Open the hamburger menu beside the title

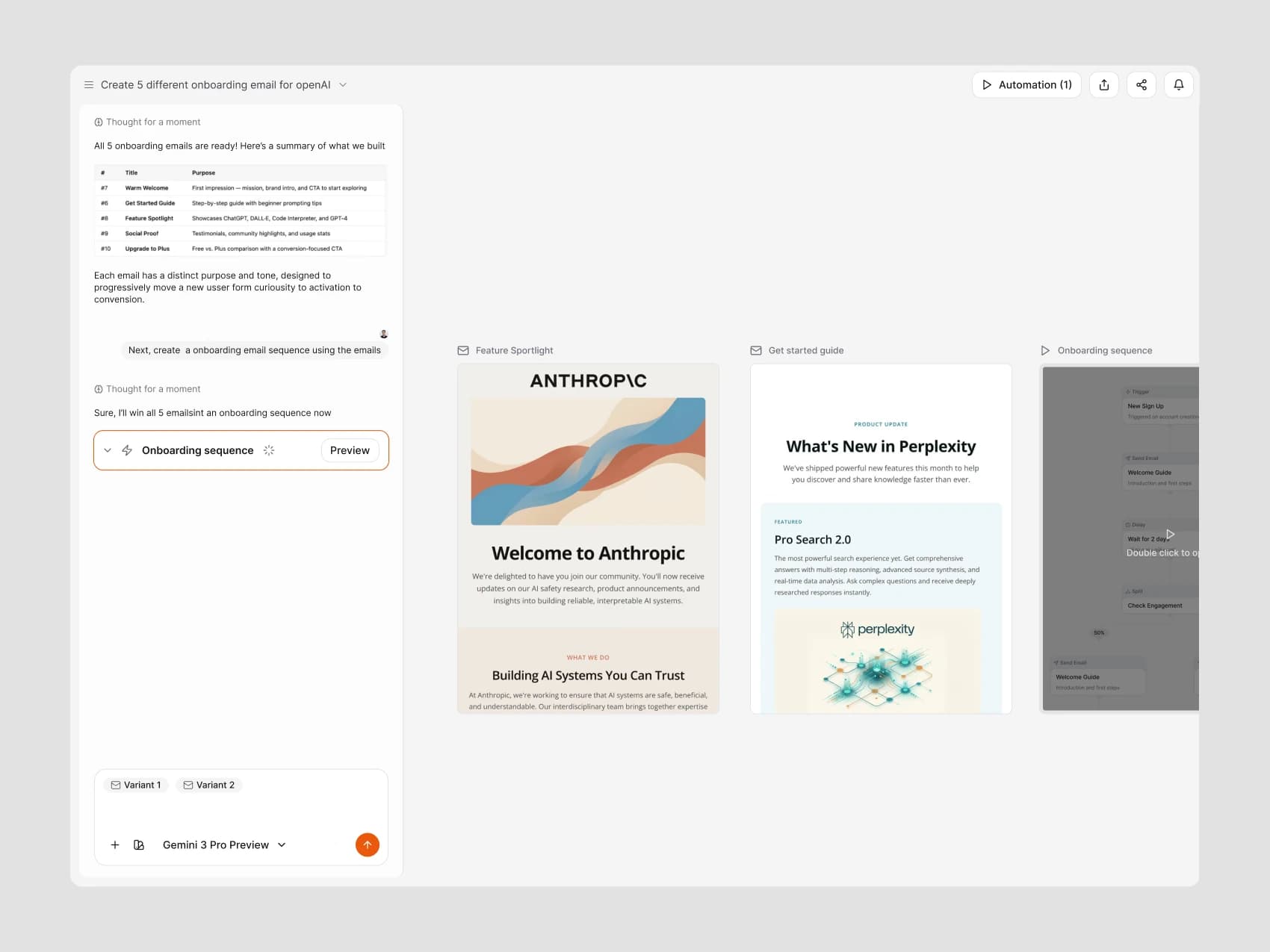point(89,85)
